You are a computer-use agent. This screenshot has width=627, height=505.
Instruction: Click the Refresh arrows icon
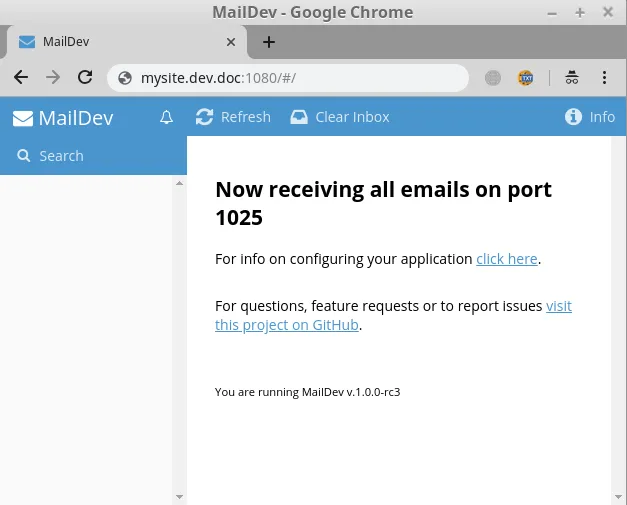[204, 117]
